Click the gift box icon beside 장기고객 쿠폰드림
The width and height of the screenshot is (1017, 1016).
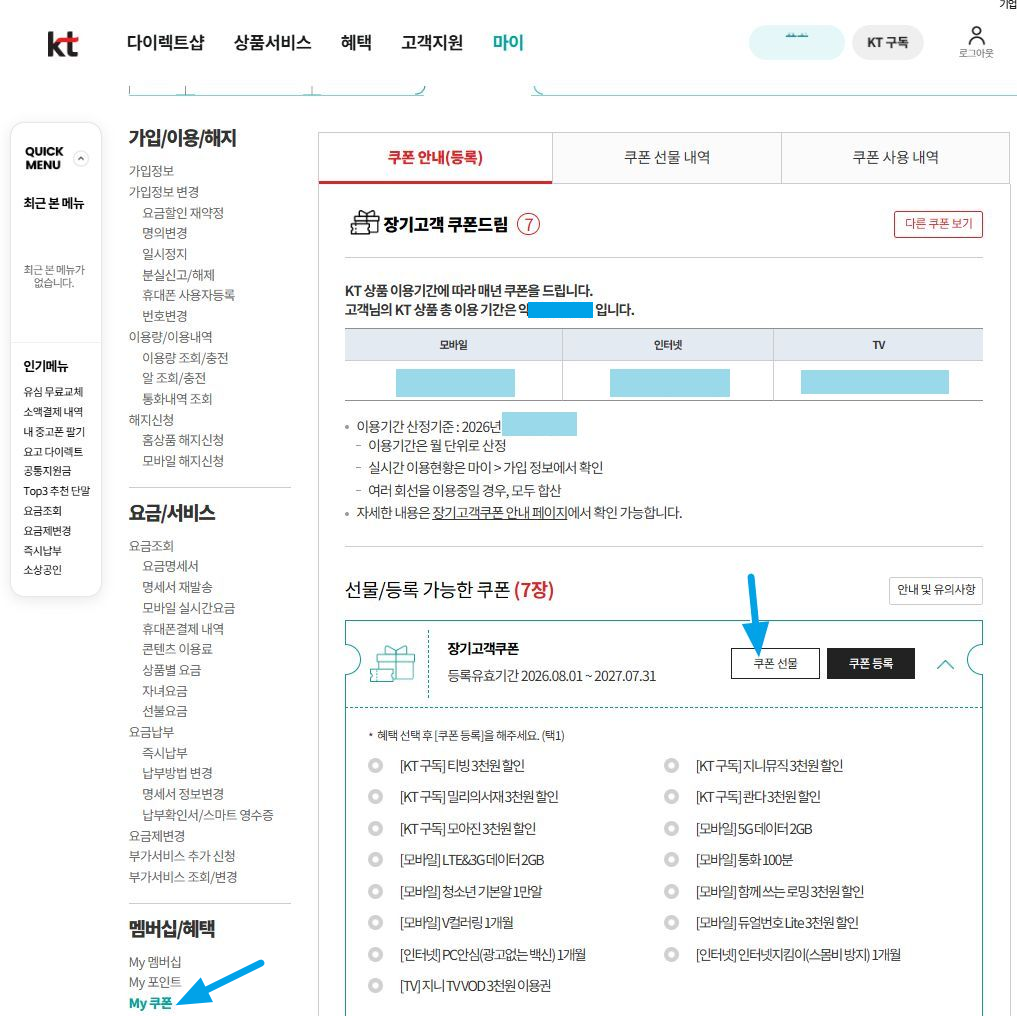click(x=365, y=223)
